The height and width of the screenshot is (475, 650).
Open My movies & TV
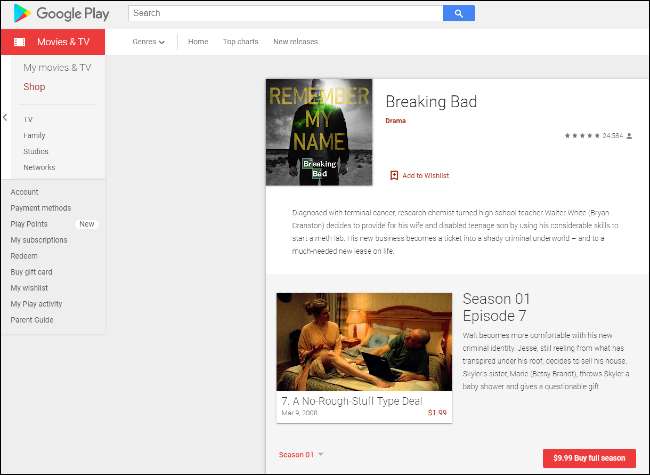[x=57, y=68]
